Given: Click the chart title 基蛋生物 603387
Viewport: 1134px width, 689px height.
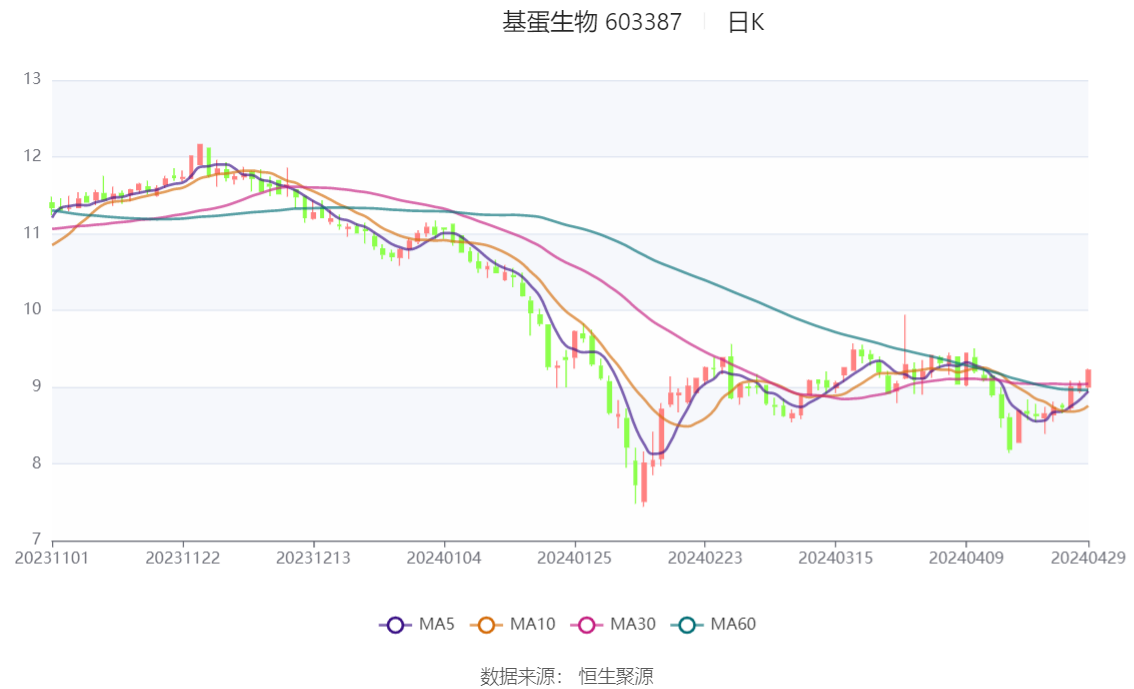Looking at the screenshot, I should coord(592,22).
